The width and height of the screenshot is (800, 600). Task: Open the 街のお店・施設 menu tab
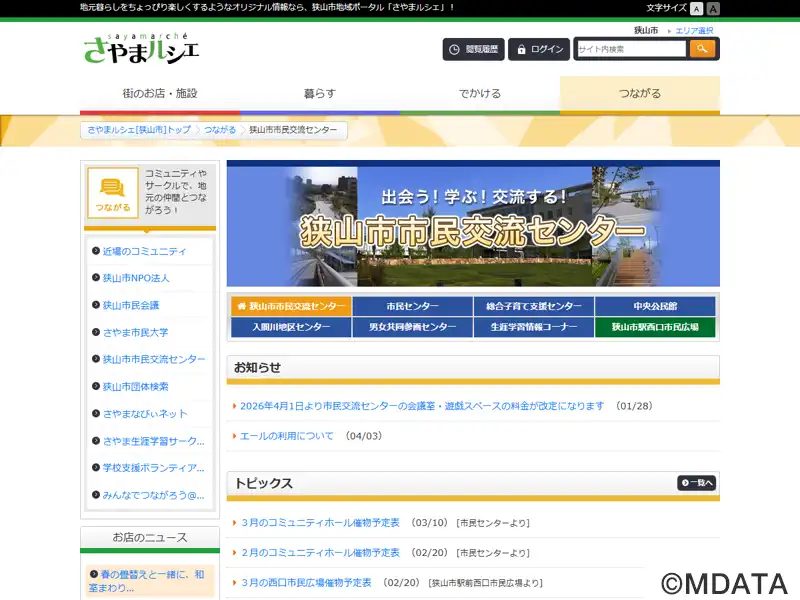tap(160, 94)
